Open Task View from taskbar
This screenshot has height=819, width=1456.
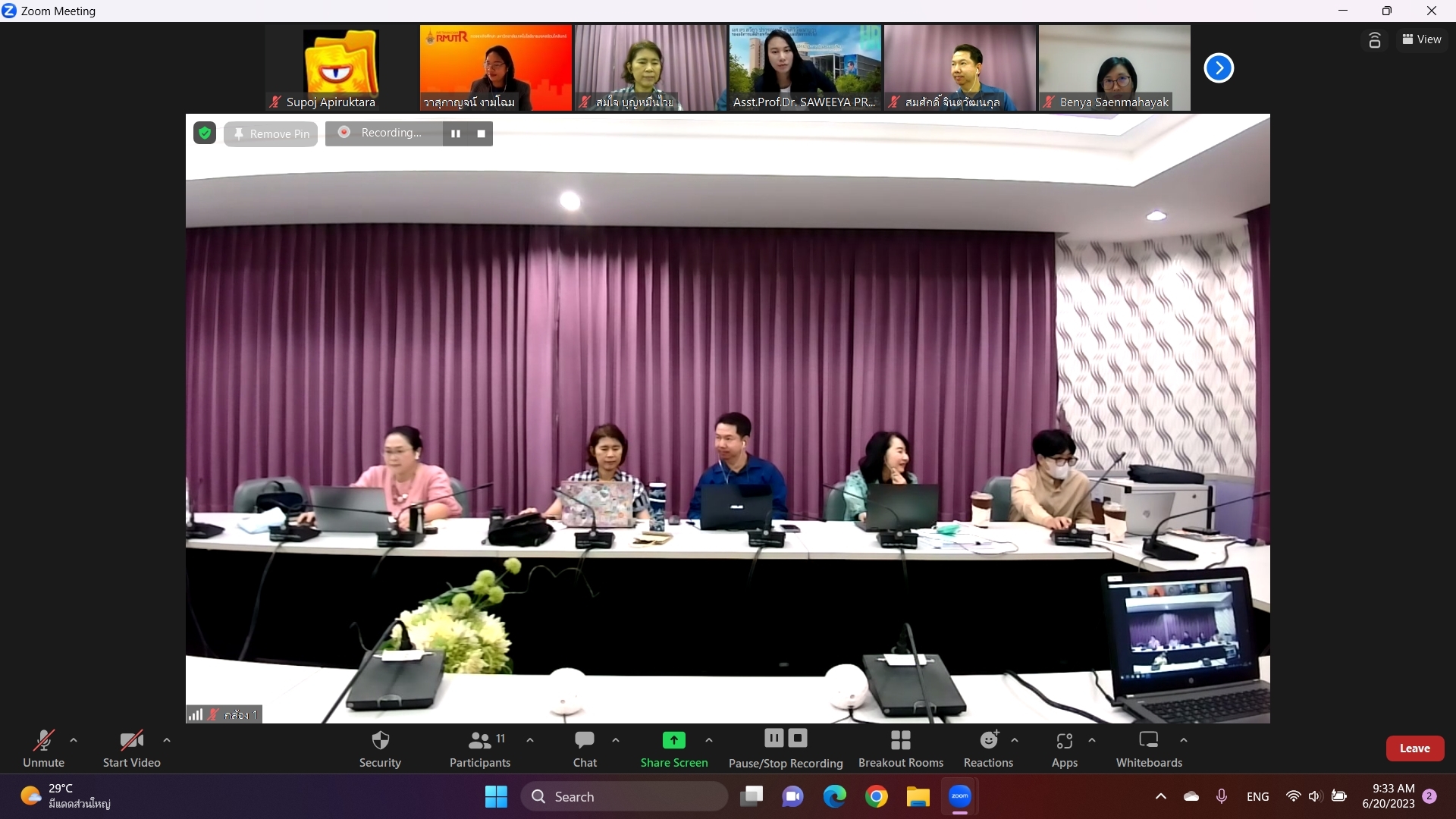[752, 796]
